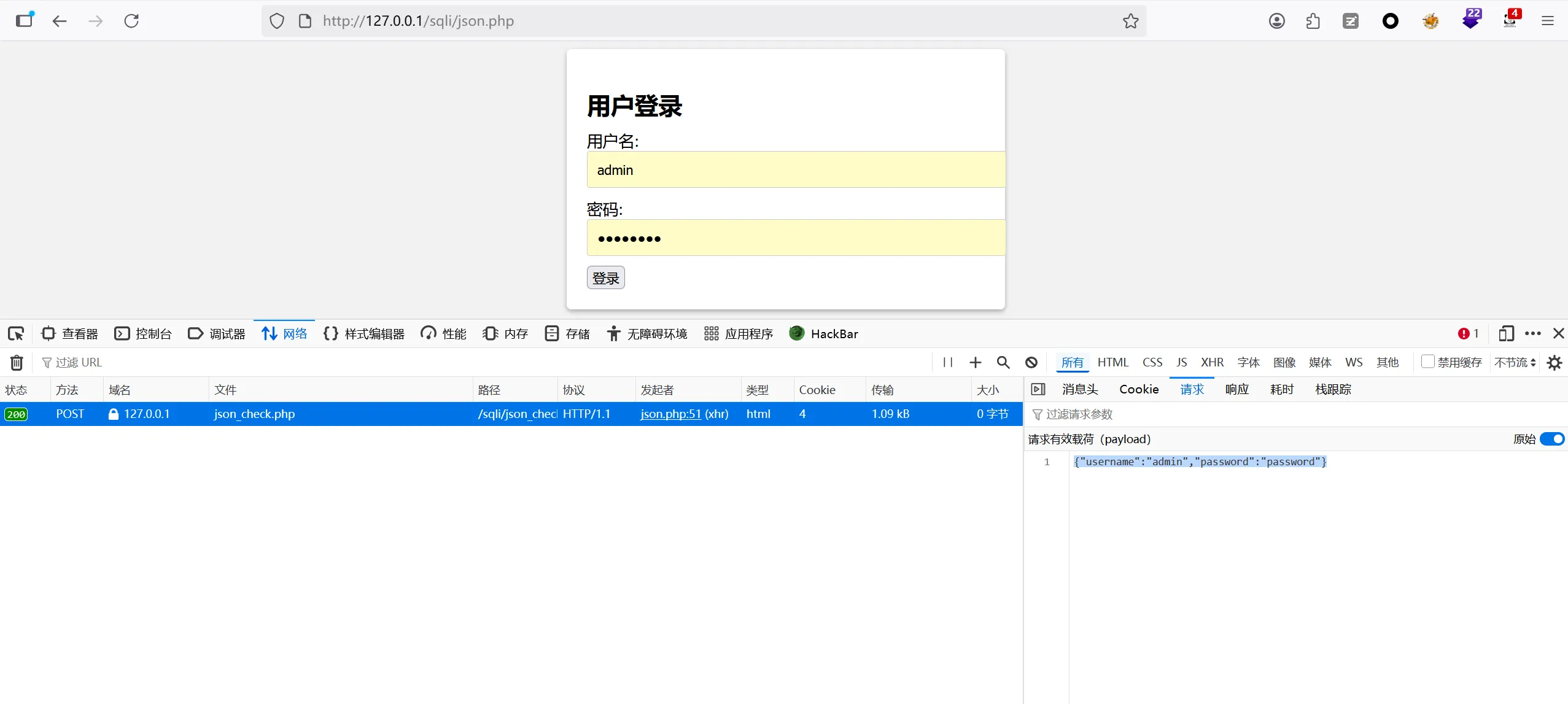Open the 不节流 throttling dropdown

pos(1515,363)
